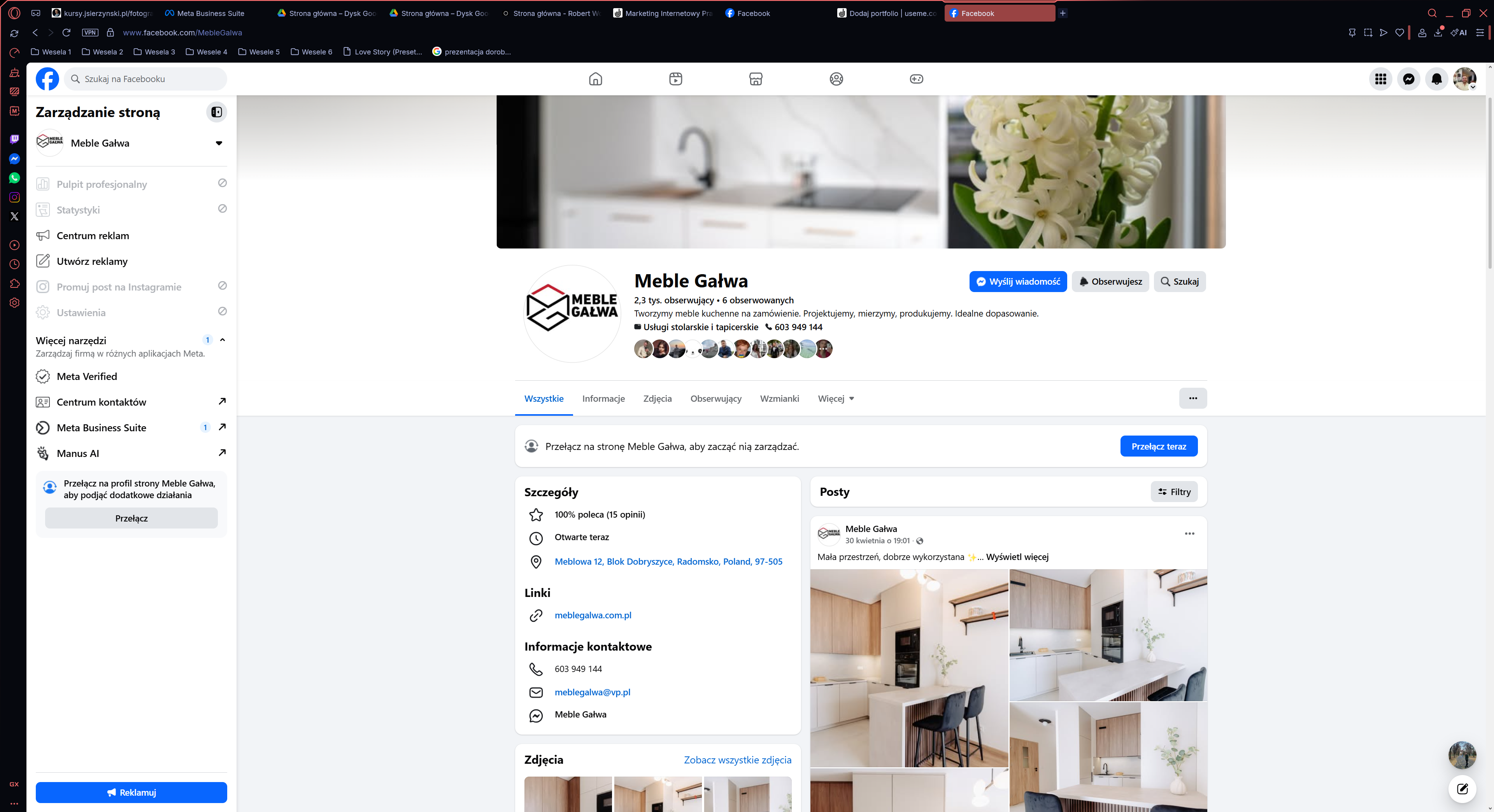Open Opera sidebar settings gear
The height and width of the screenshot is (812, 1494).
pos(14,303)
